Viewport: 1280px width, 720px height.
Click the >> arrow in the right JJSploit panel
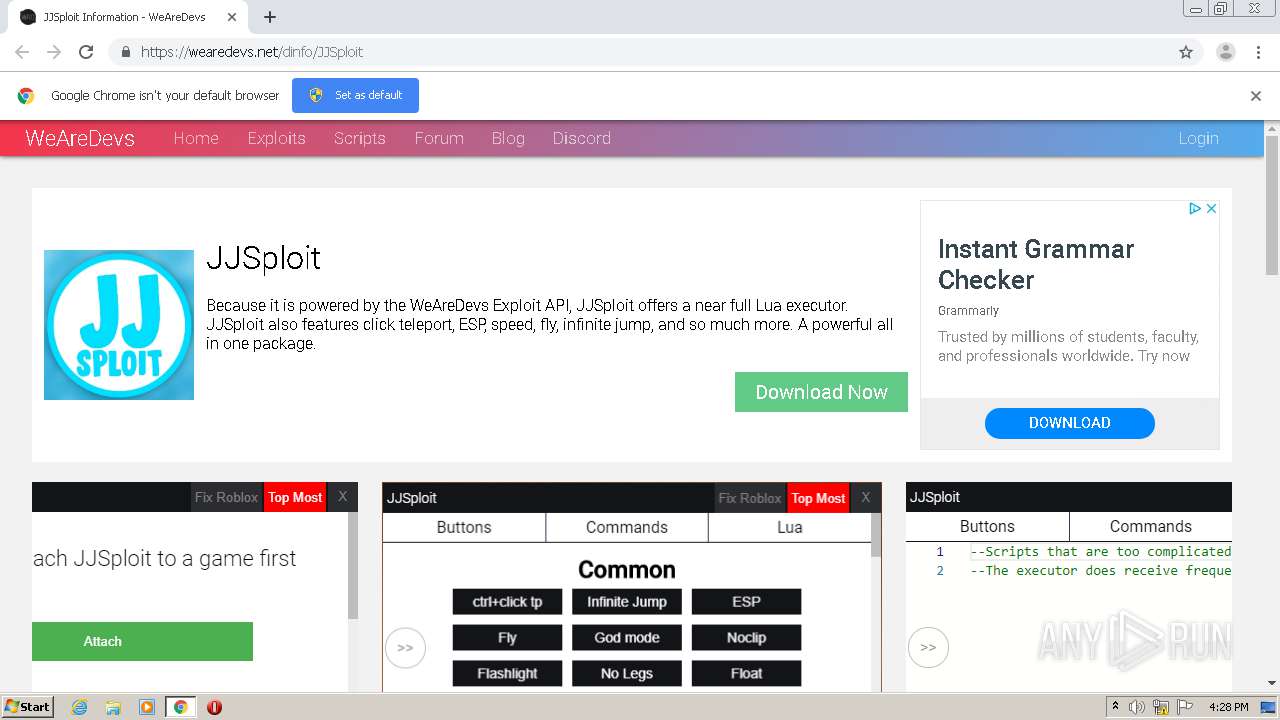[x=928, y=648]
